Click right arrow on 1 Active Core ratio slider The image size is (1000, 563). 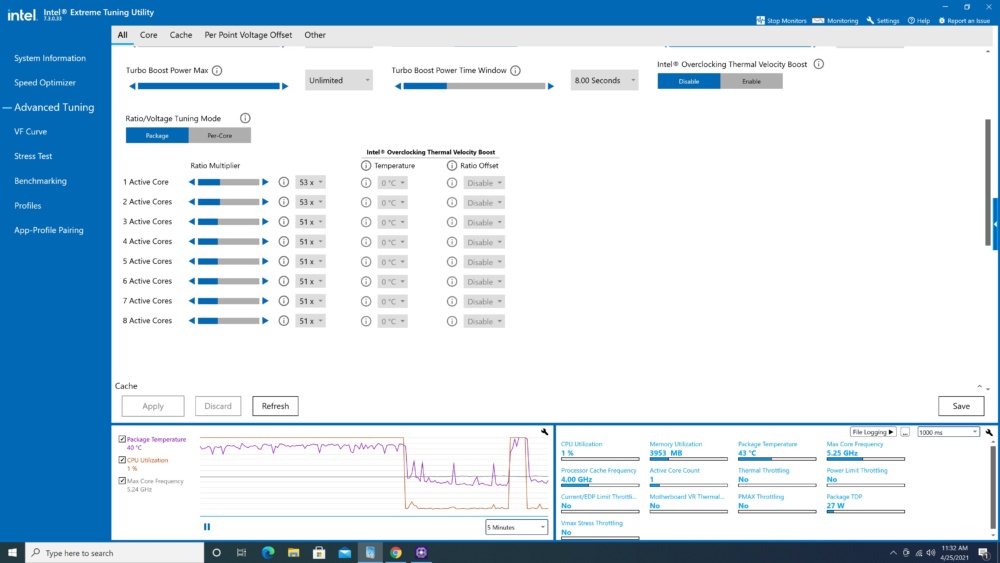(265, 182)
